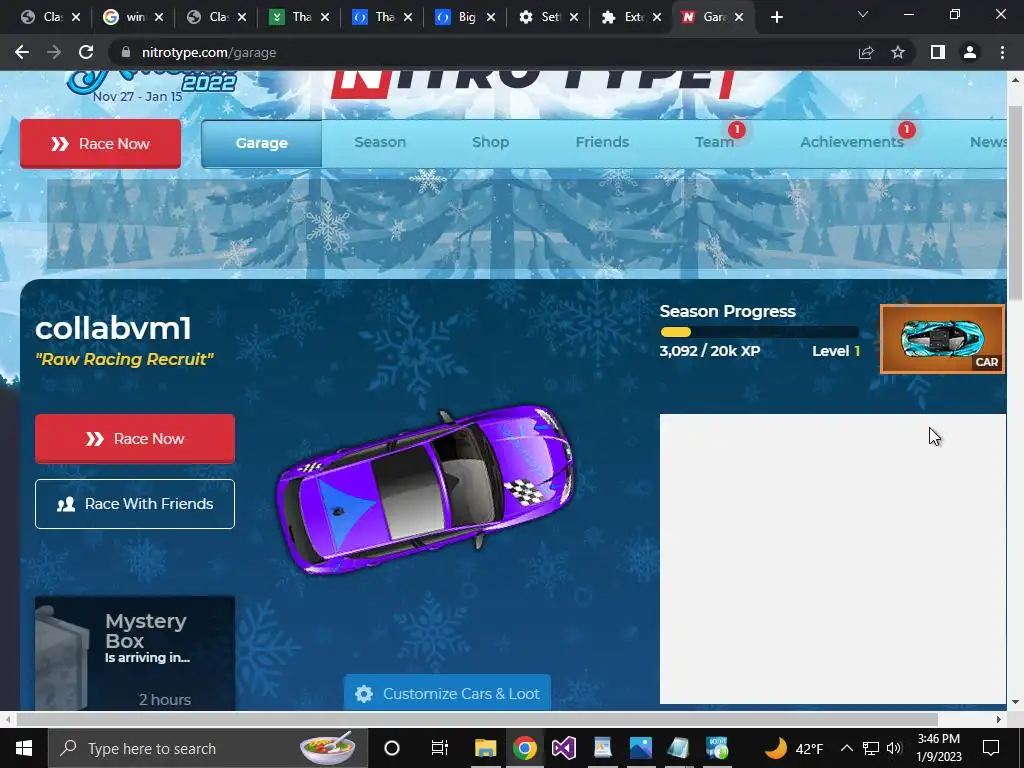
Task: View site info via the padlock icon
Action: (x=127, y=52)
